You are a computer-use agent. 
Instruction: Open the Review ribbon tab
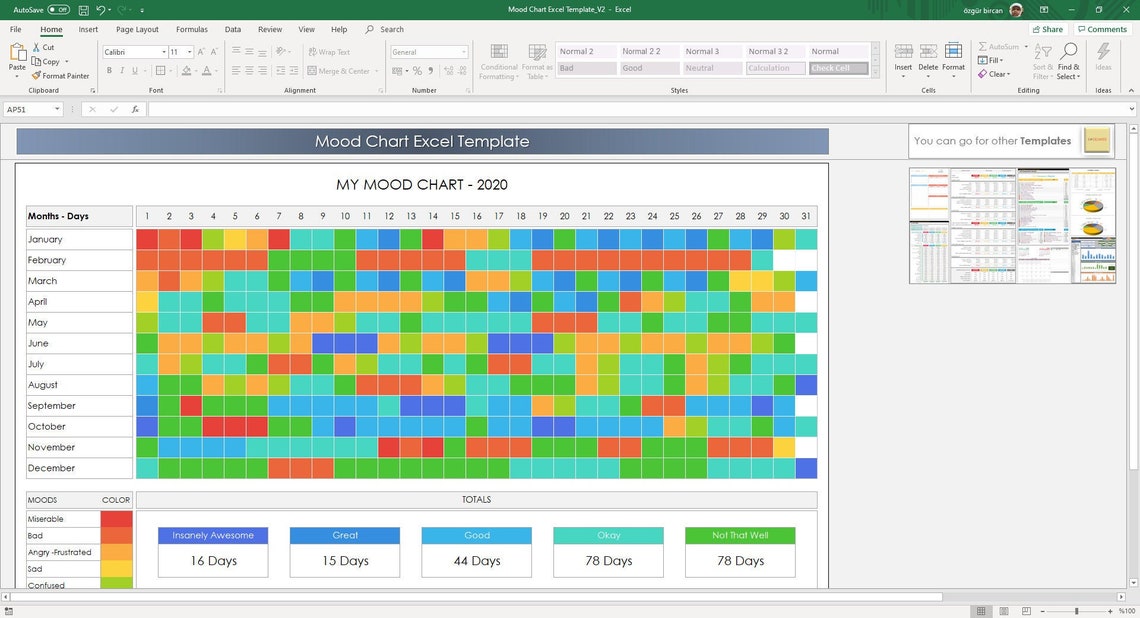click(x=270, y=29)
